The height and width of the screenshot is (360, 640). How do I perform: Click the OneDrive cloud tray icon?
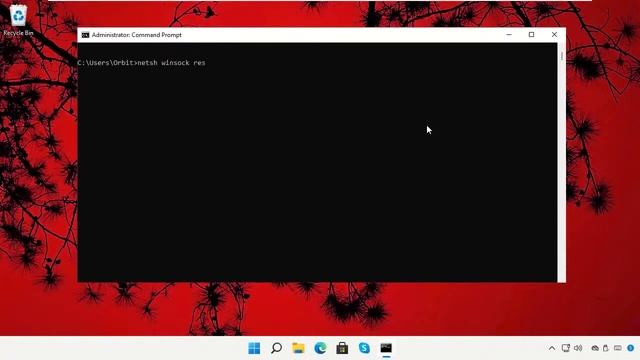pyautogui.click(x=595, y=348)
